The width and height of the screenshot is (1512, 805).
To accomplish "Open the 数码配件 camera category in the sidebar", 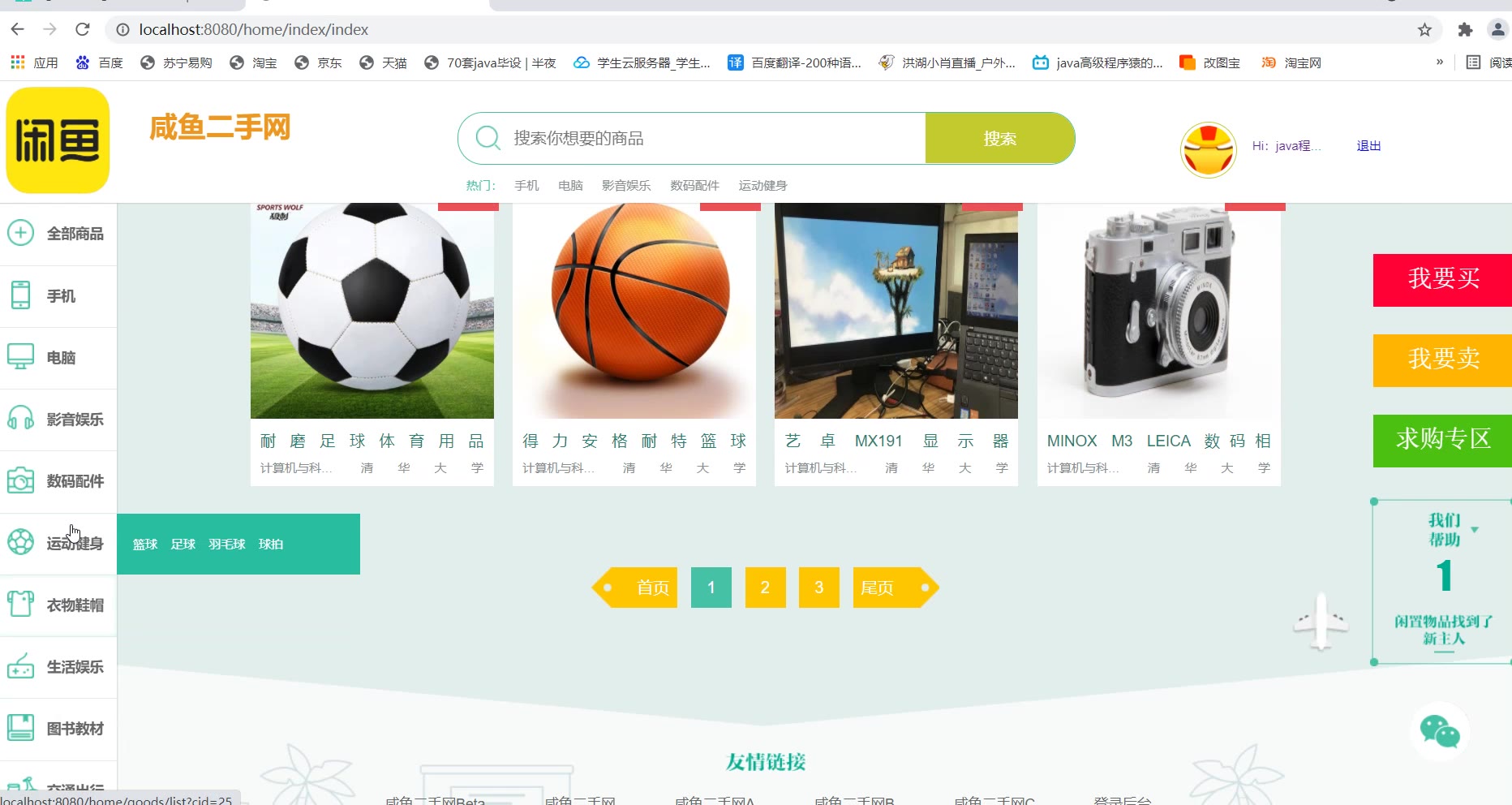I will click(58, 481).
